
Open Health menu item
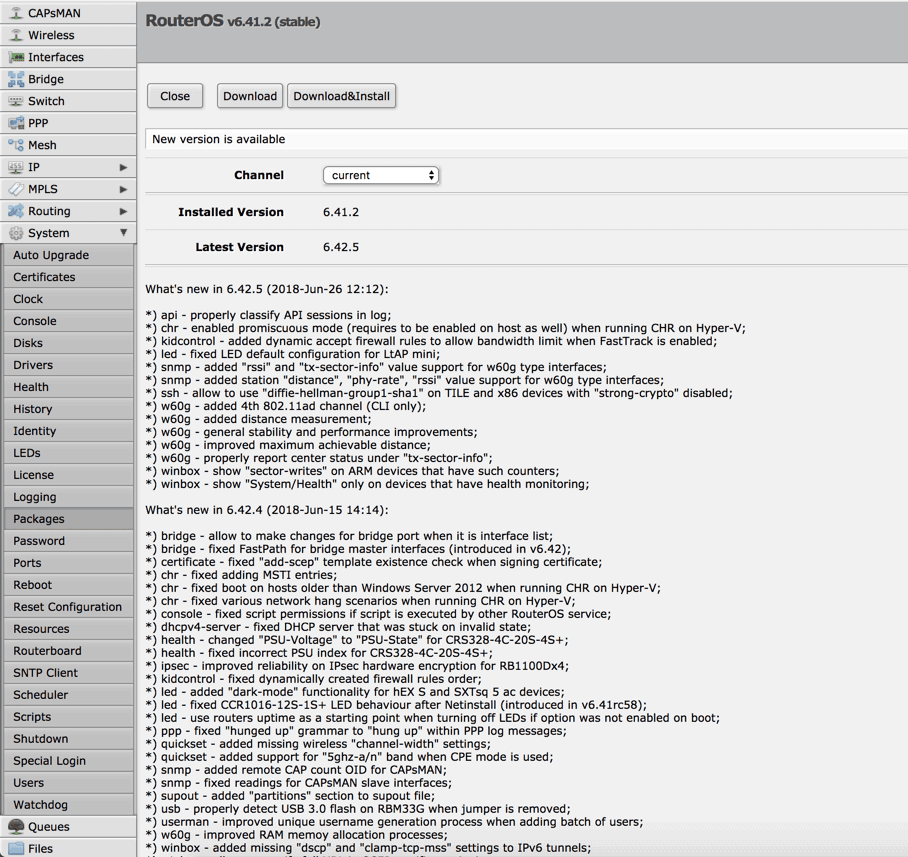point(68,387)
